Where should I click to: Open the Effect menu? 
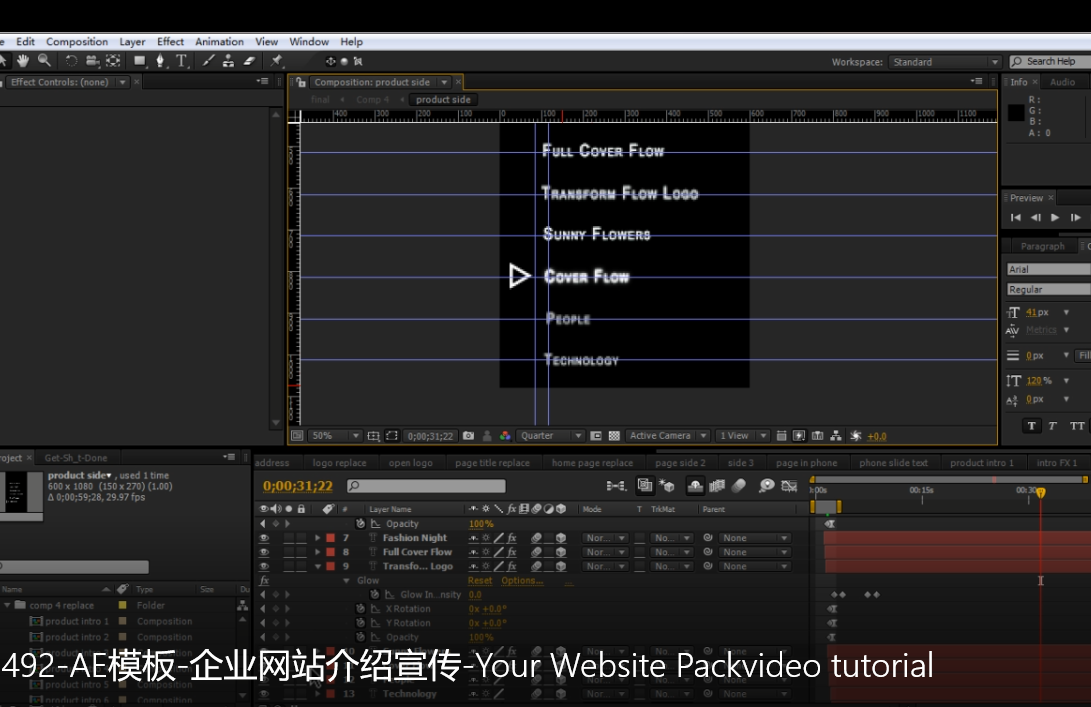170,42
